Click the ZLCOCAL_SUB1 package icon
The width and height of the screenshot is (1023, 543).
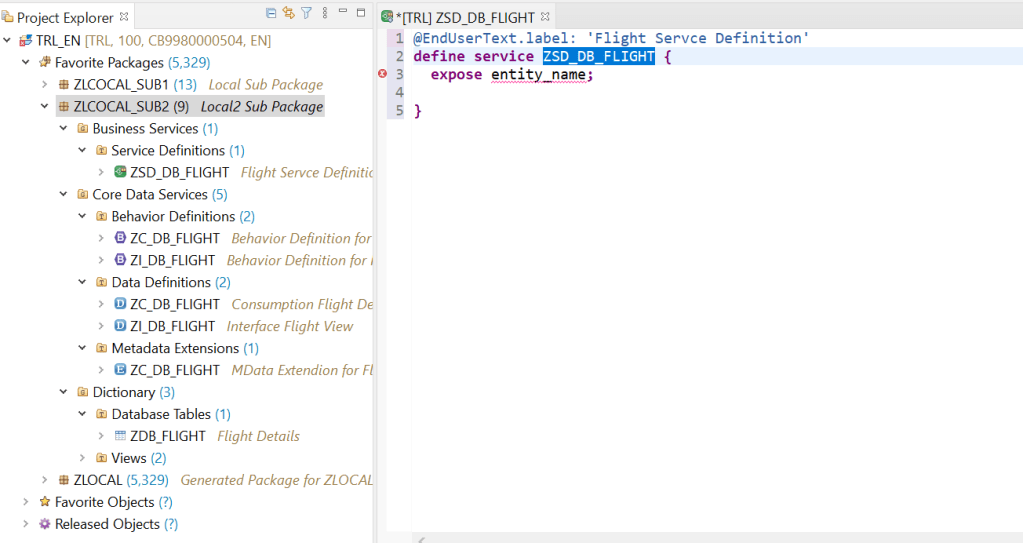click(x=63, y=84)
